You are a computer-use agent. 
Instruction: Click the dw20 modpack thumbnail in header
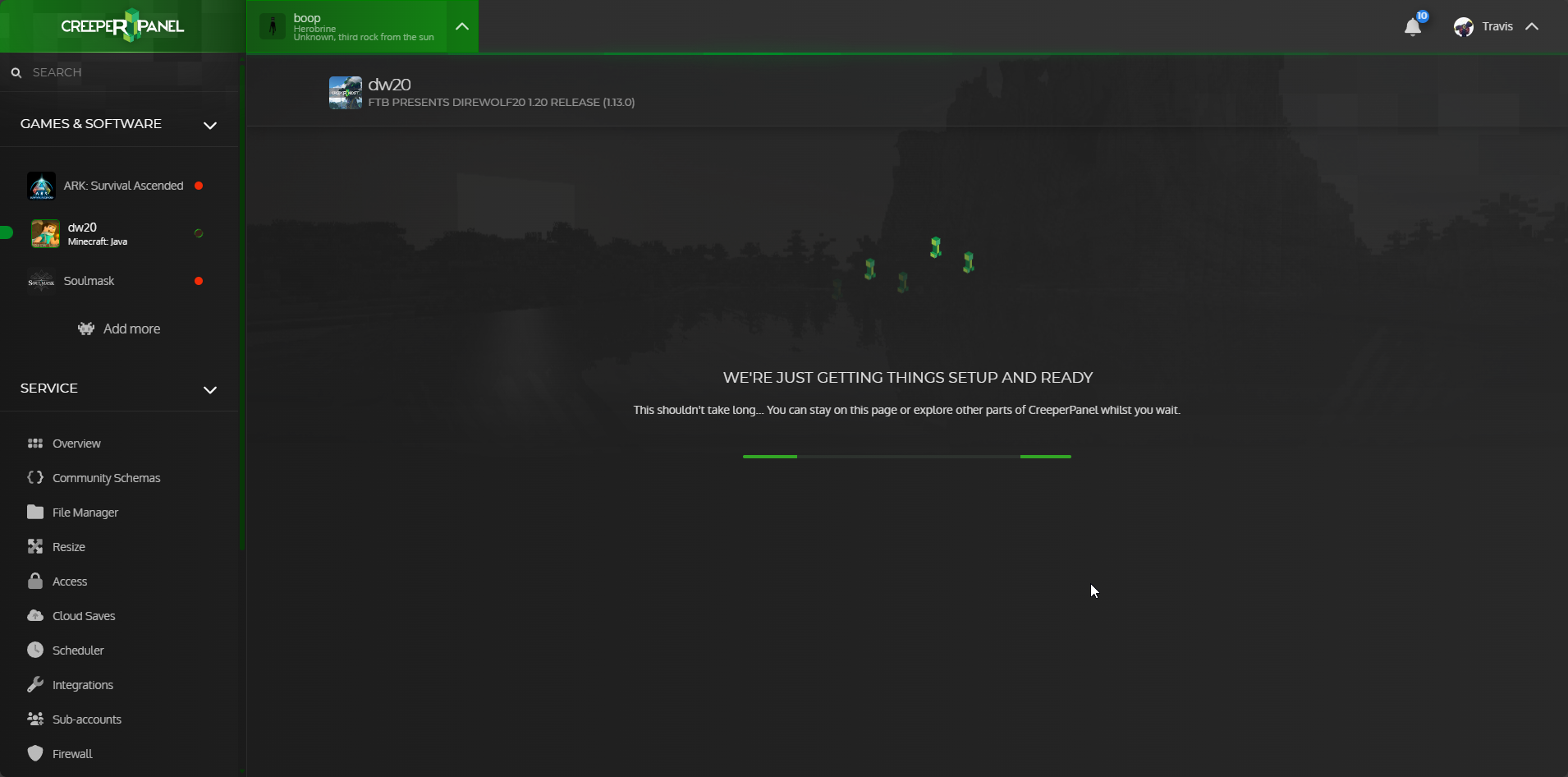pos(346,93)
